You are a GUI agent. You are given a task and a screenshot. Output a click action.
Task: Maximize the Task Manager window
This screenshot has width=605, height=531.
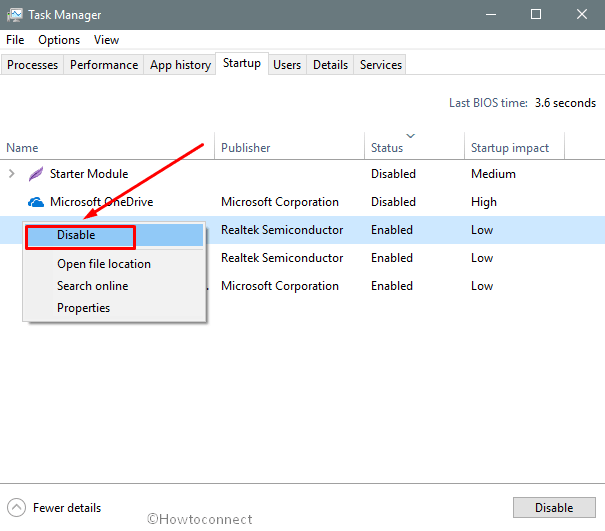pyautogui.click(x=536, y=15)
